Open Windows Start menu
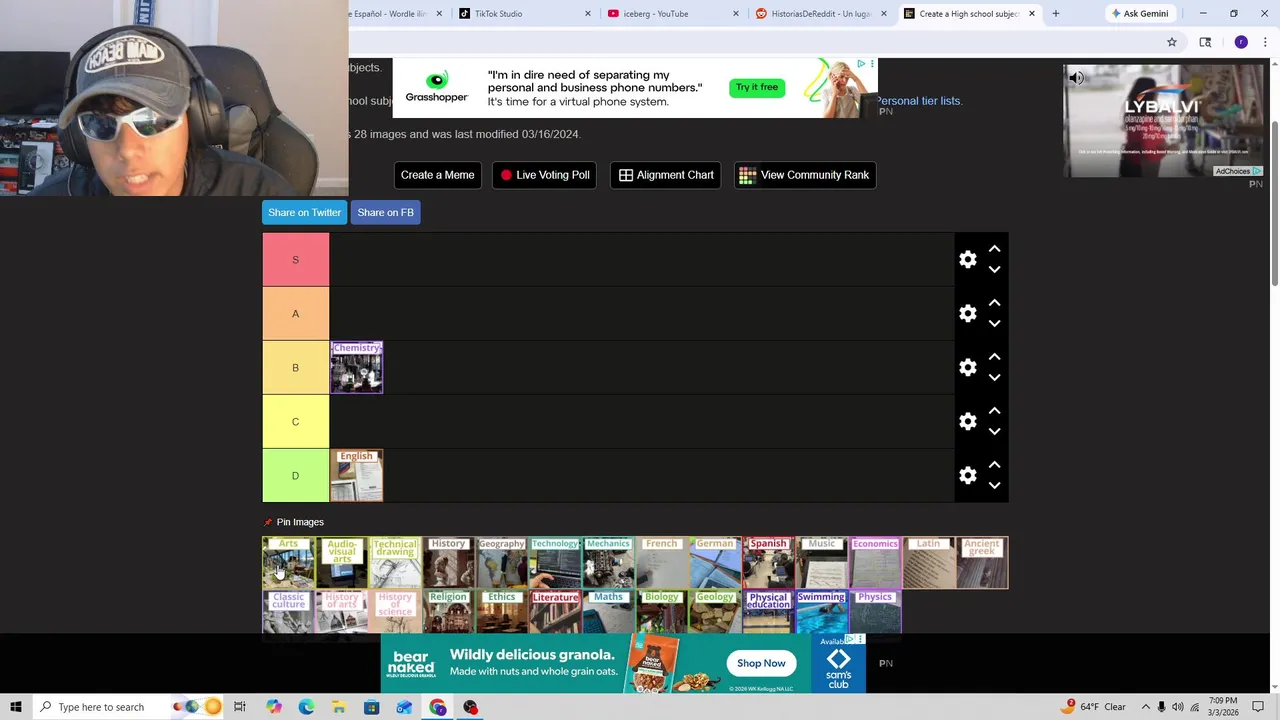 (15, 707)
